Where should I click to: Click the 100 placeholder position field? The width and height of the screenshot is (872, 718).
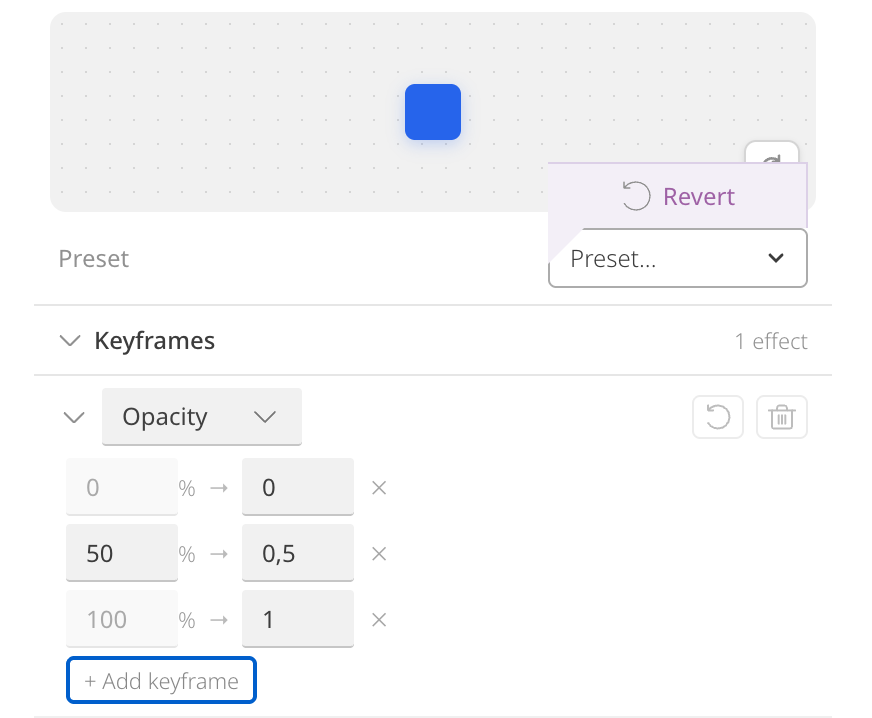tap(121, 619)
